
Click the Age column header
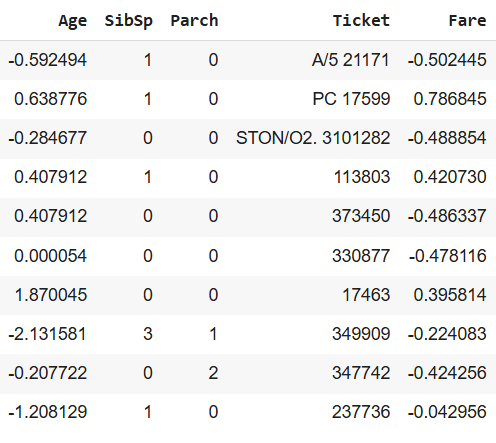coord(73,21)
